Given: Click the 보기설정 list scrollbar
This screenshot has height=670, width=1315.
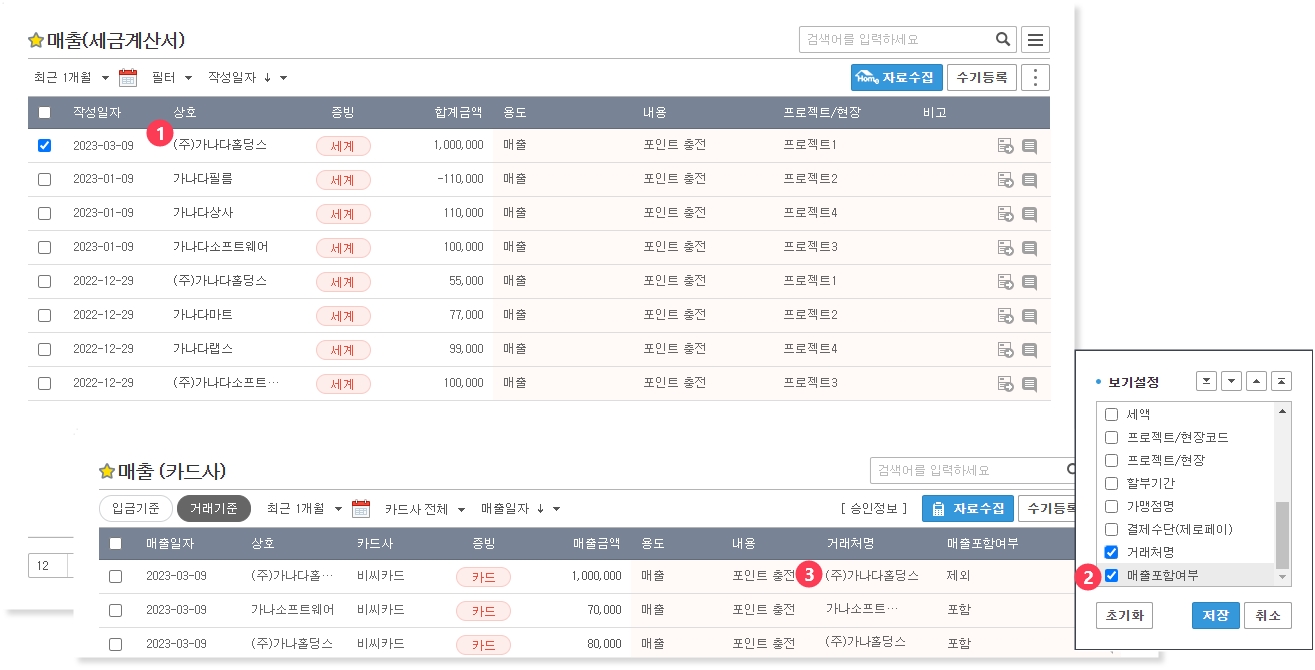Looking at the screenshot, I should coord(1282,535).
